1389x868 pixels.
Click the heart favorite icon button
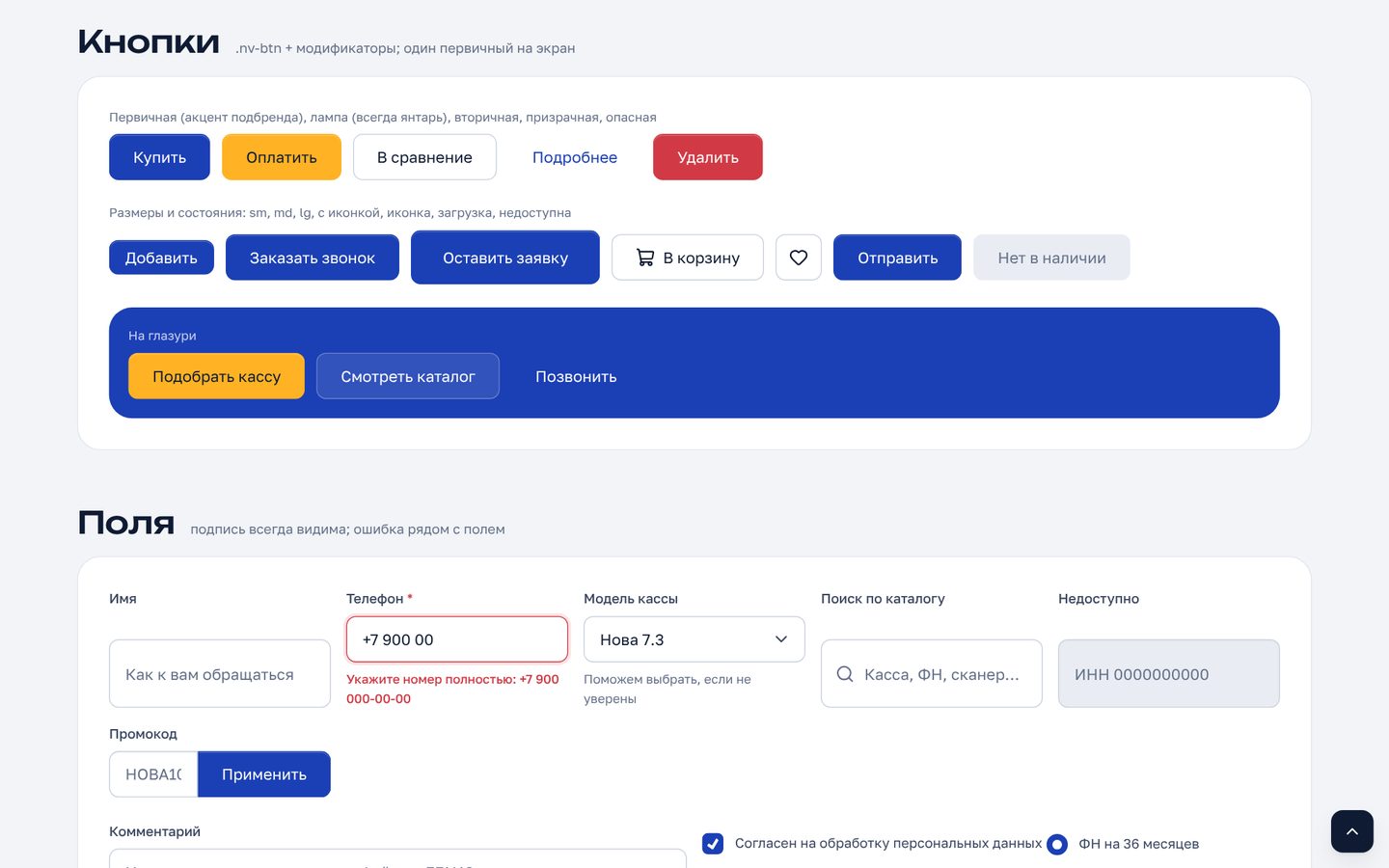[799, 258]
